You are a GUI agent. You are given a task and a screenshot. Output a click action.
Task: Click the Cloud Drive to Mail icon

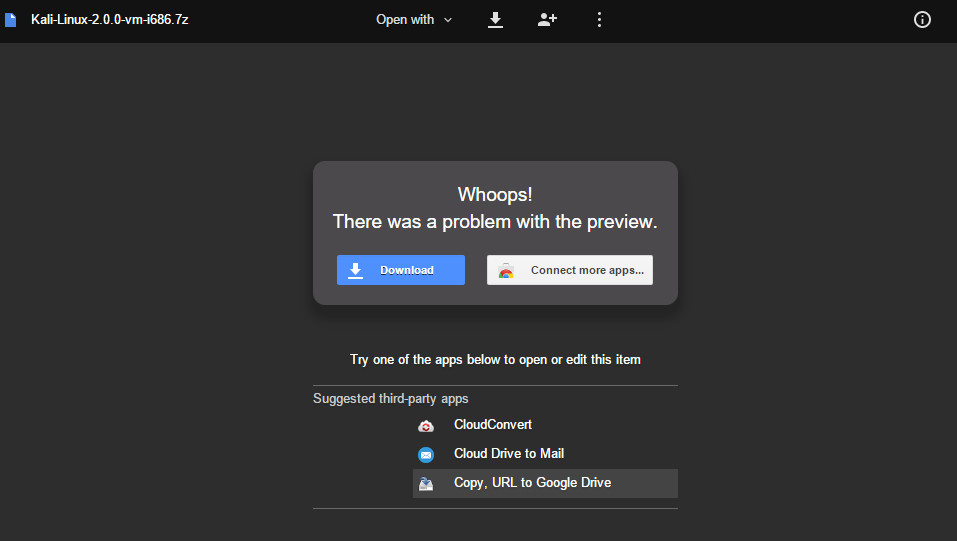click(426, 454)
